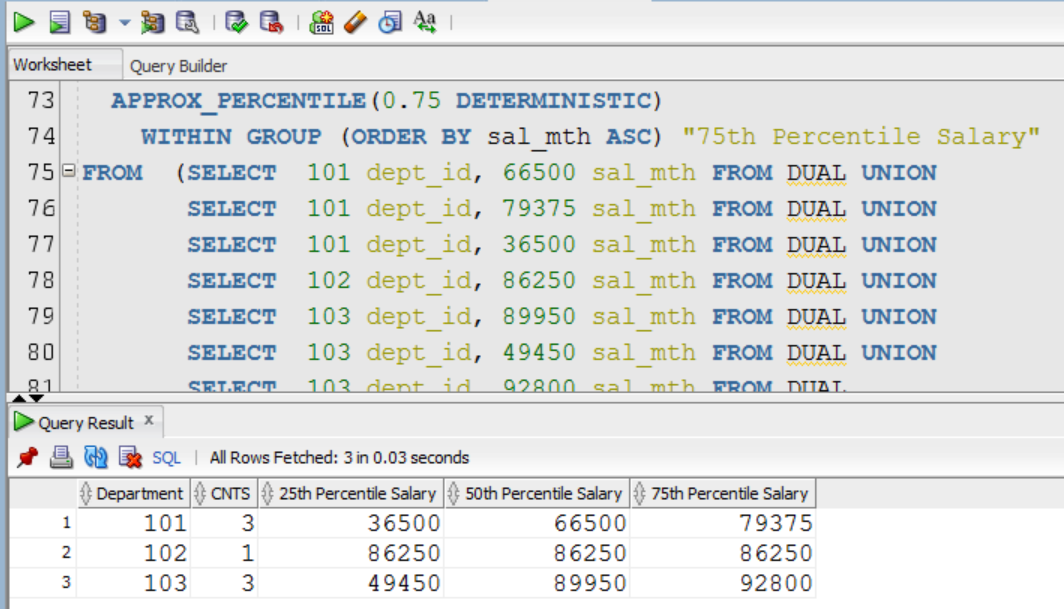Refresh the query result
Image resolution: width=1064 pixels, height=609 pixels.
pos(96,458)
